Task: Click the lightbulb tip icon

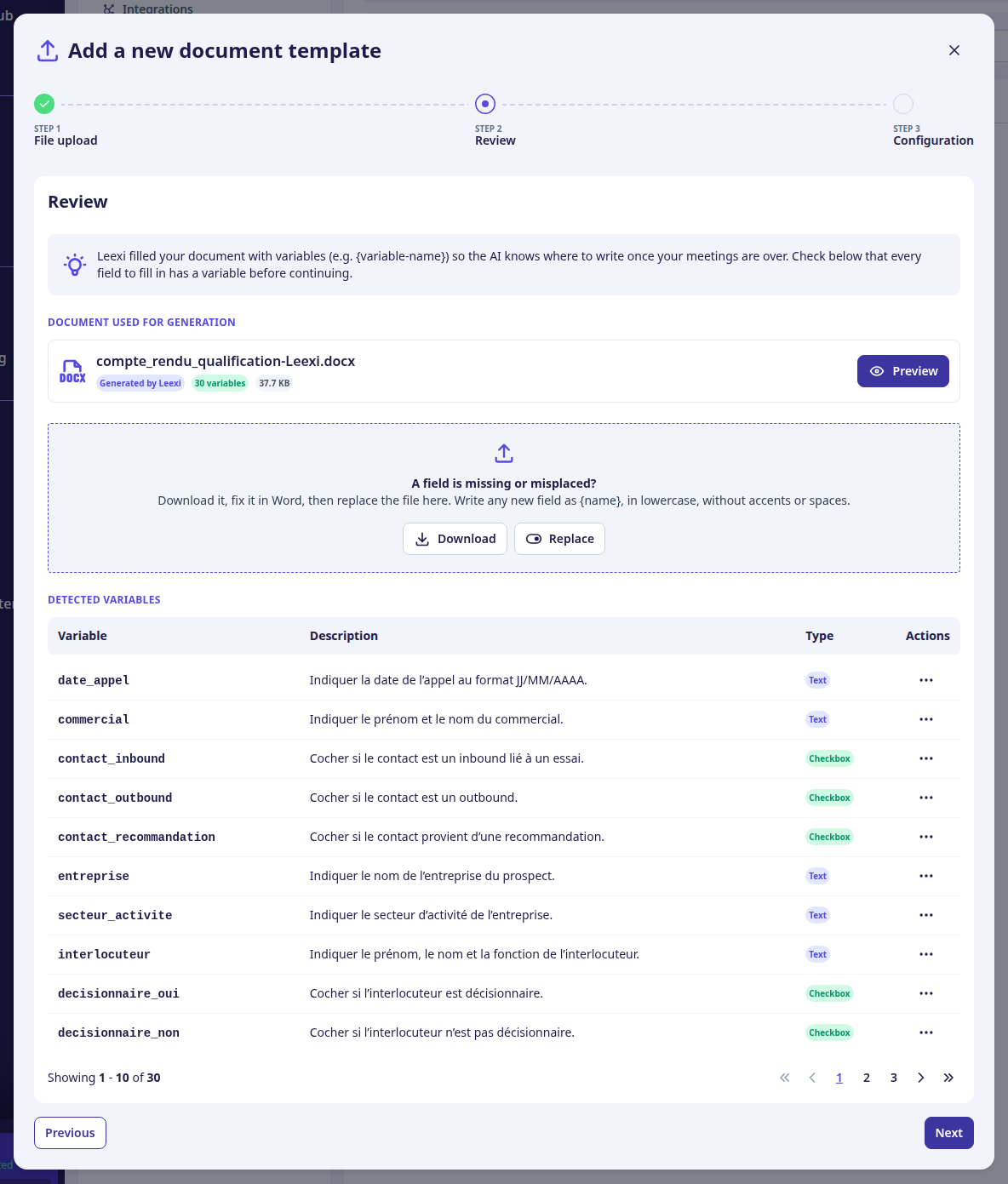Action: click(75, 265)
